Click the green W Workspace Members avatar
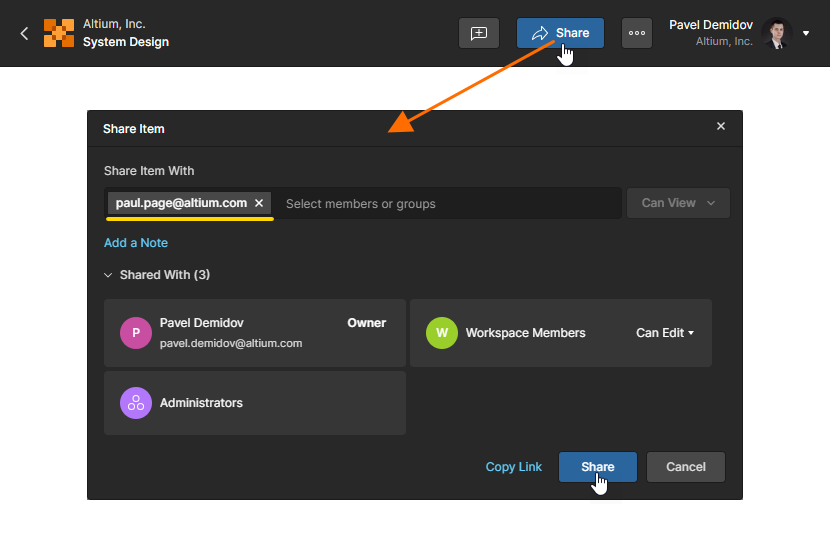830x550 pixels. coord(441,333)
